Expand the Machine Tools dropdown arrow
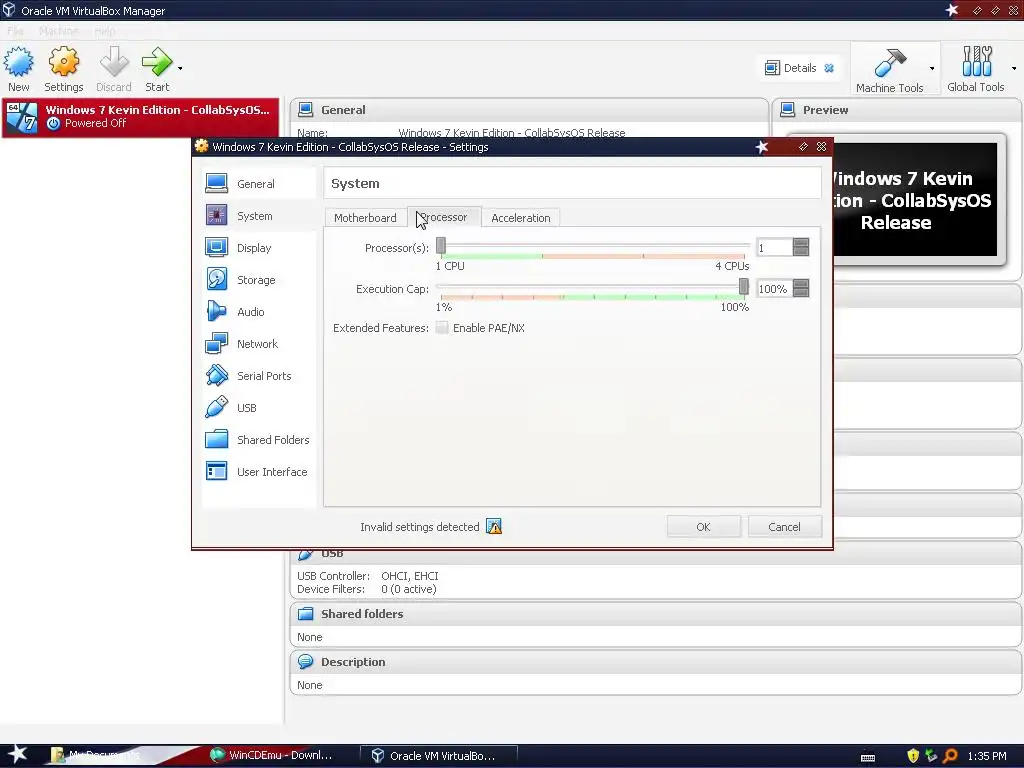This screenshot has width=1024, height=768. pos(932,69)
